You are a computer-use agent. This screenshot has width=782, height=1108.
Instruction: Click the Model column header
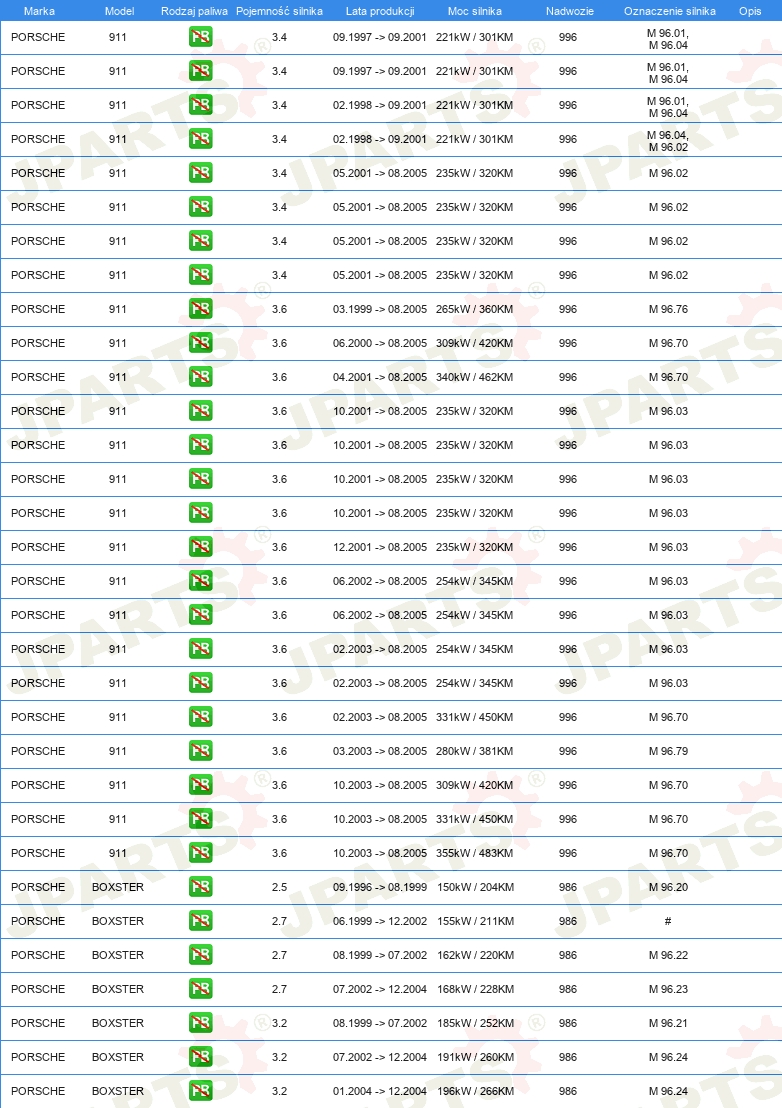pyautogui.click(x=119, y=11)
